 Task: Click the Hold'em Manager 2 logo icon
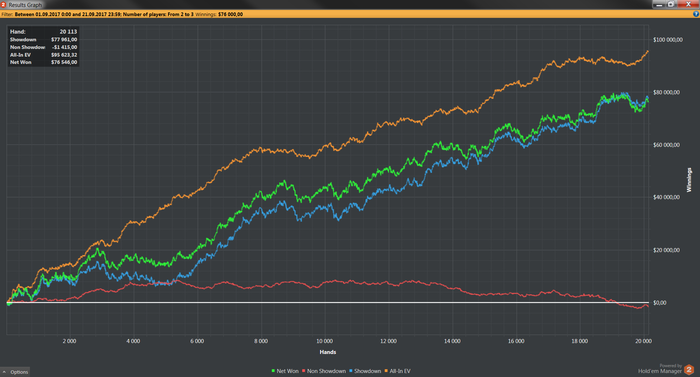pos(689,369)
